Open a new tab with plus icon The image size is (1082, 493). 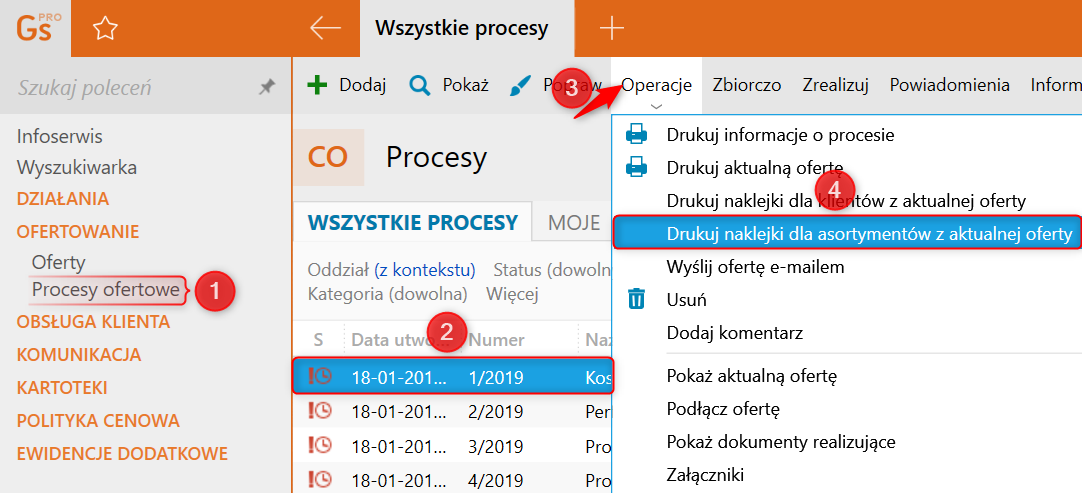[x=611, y=28]
